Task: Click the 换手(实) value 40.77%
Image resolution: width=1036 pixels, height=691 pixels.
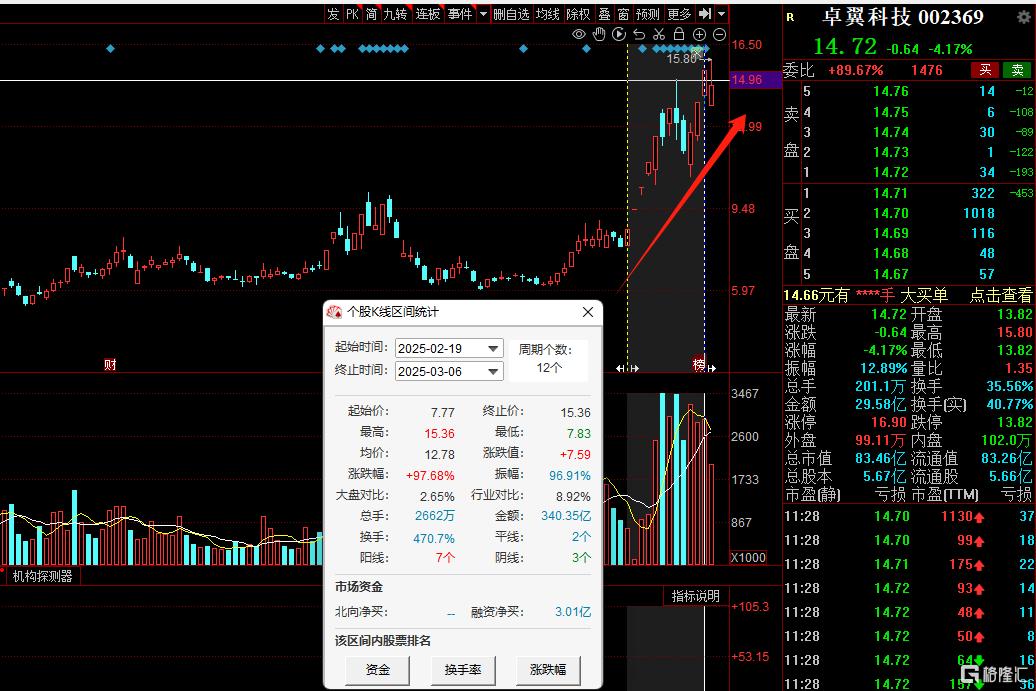Action: [x=1008, y=404]
